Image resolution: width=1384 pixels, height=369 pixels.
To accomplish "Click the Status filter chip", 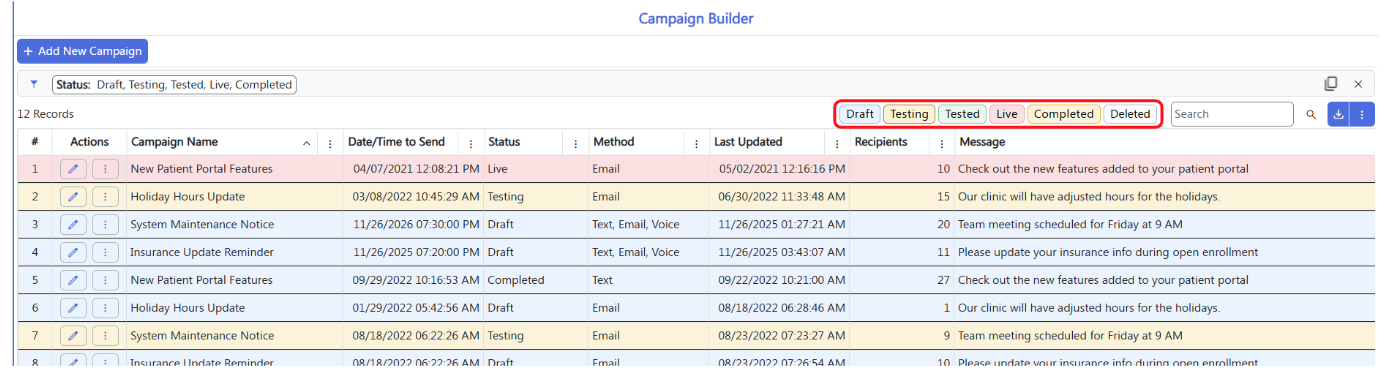I will pyautogui.click(x=174, y=85).
